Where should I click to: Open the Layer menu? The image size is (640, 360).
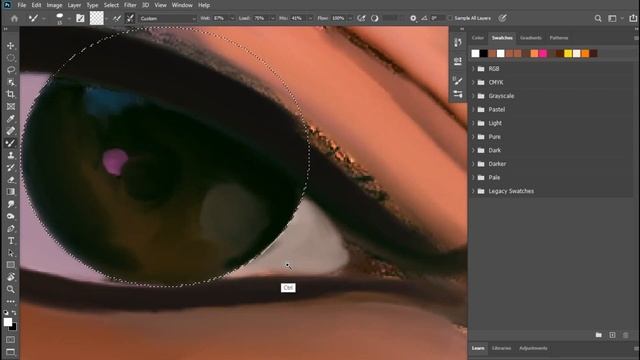coord(74,5)
